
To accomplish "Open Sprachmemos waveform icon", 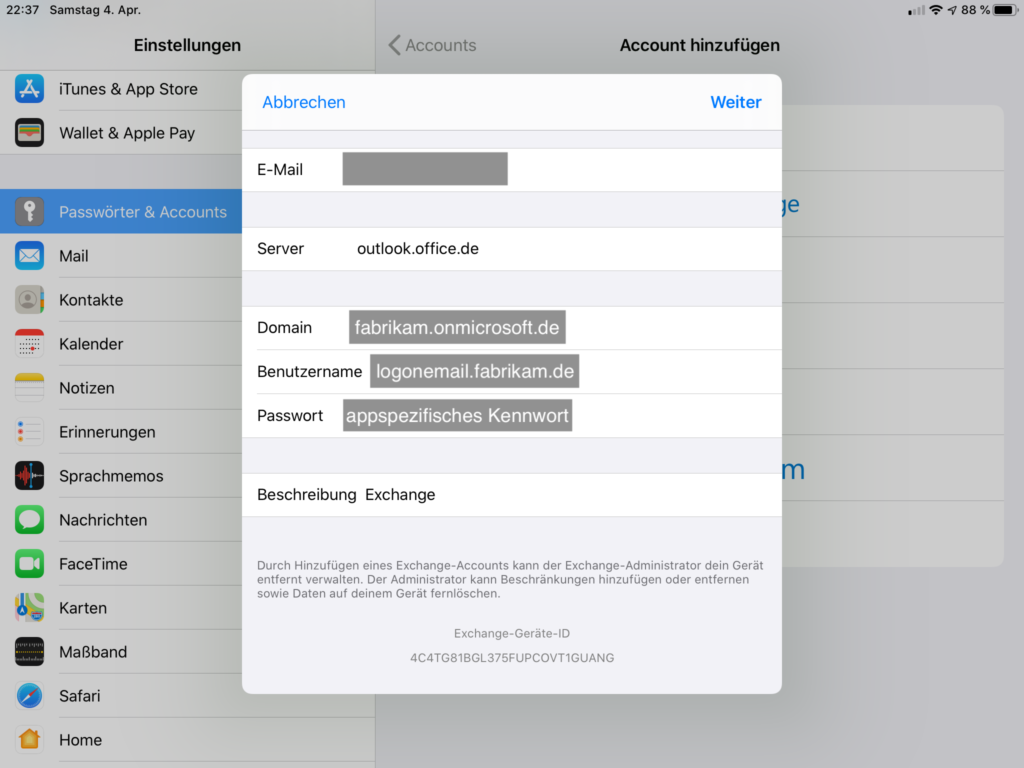I will tap(29, 476).
